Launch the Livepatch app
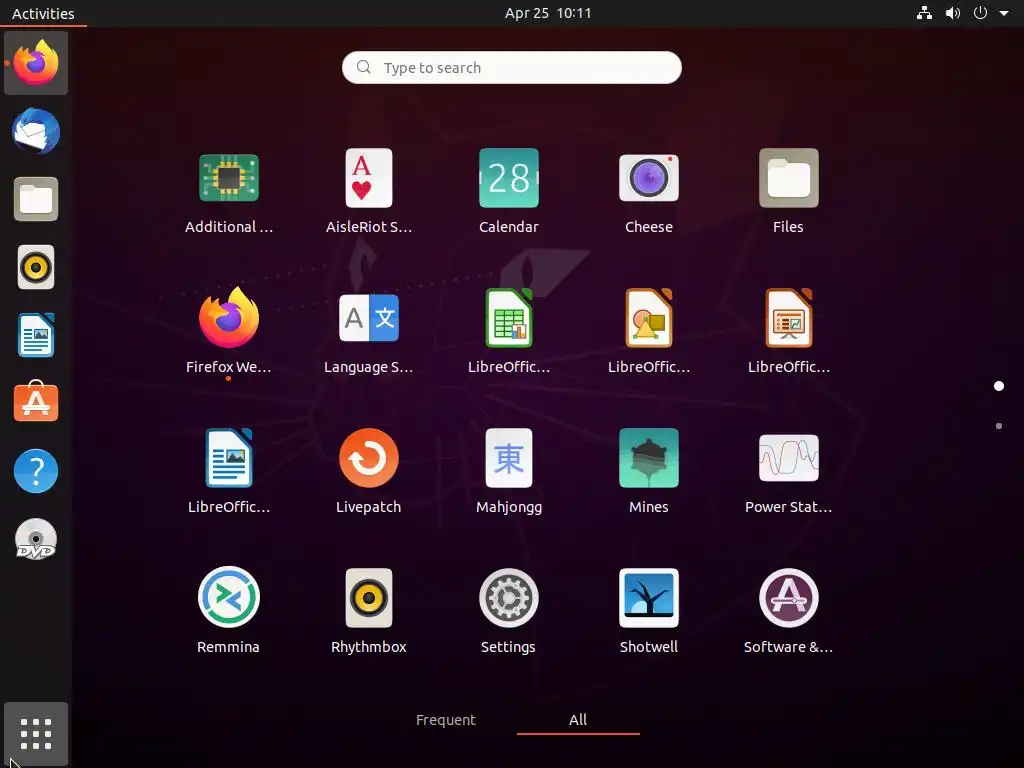This screenshot has height=768, width=1024. pyautogui.click(x=368, y=458)
